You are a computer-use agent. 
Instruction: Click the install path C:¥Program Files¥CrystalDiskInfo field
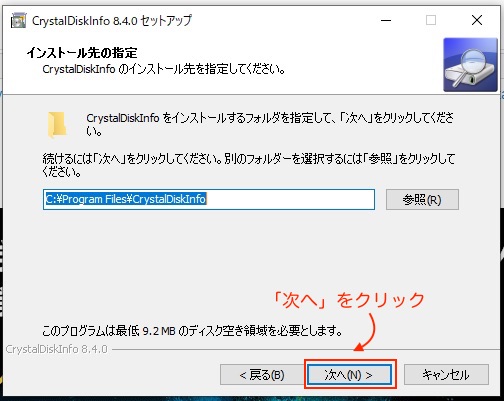[209, 199]
